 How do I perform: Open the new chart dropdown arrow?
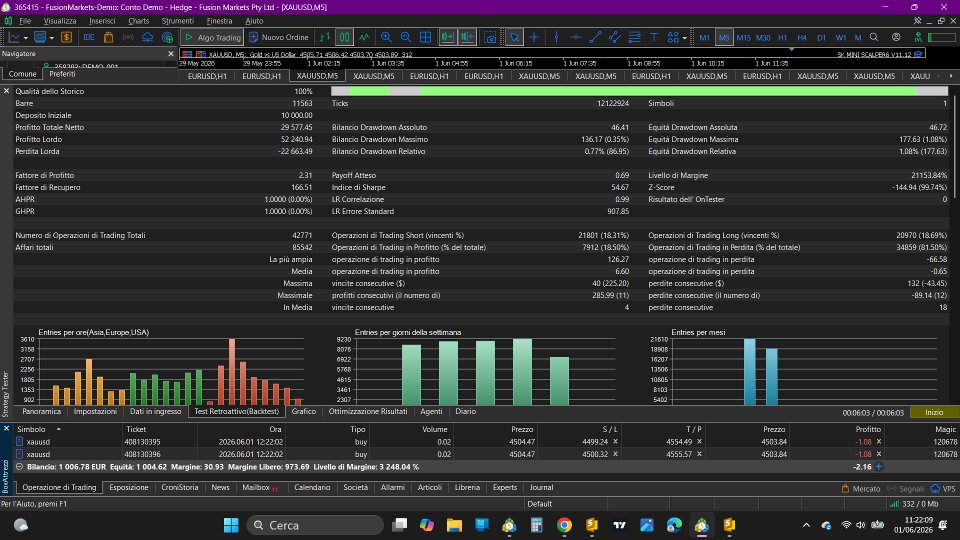pyautogui.click(x=24, y=38)
